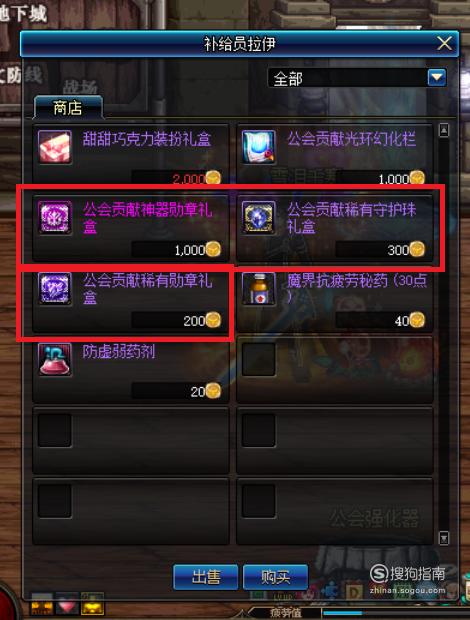470x620 pixels.
Task: Choose the 公会贡献神器勋章礼盒 icon
Action: coord(55,217)
